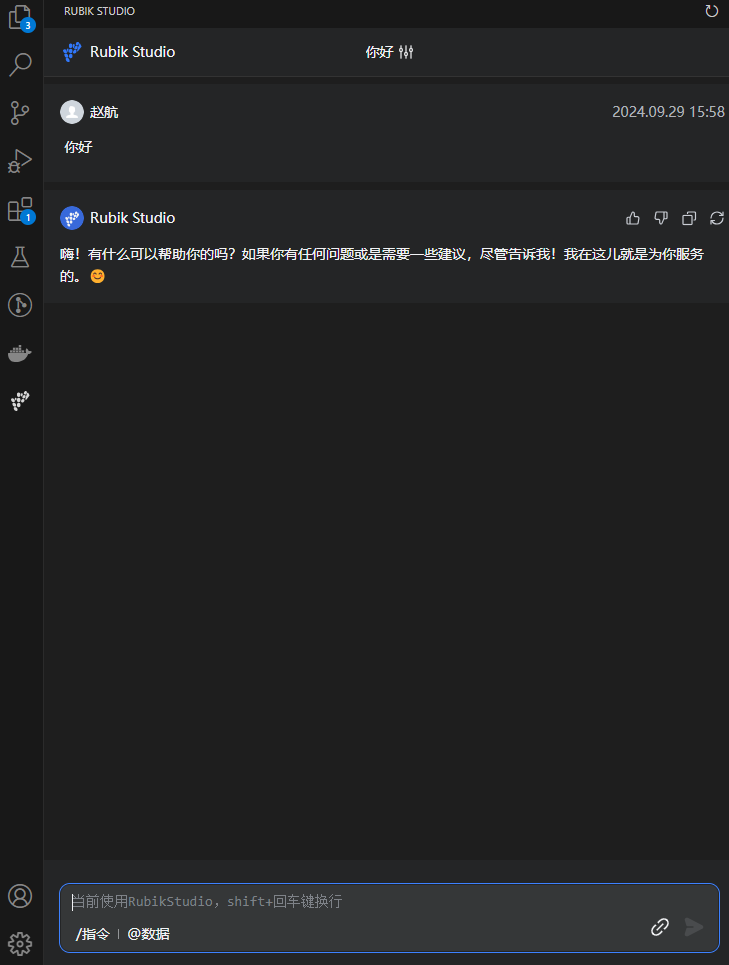Click the Rubik Studio reply avatar
729x965 pixels.
click(x=72, y=218)
